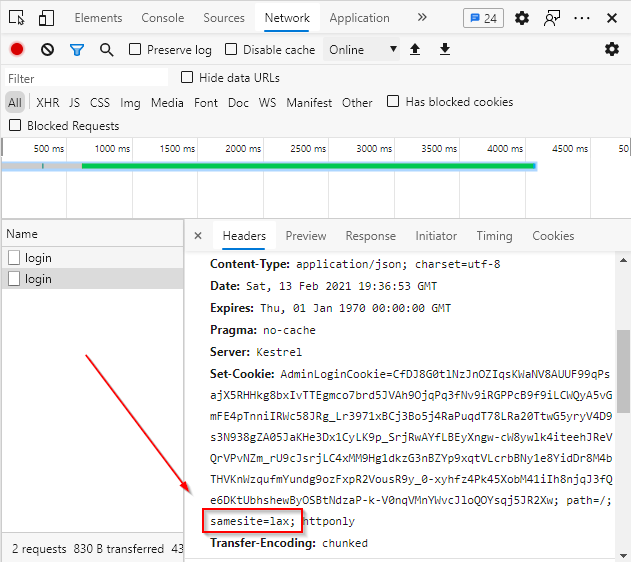The height and width of the screenshot is (562, 631).
Task: Open the Cookies detail tab
Action: coord(553,236)
